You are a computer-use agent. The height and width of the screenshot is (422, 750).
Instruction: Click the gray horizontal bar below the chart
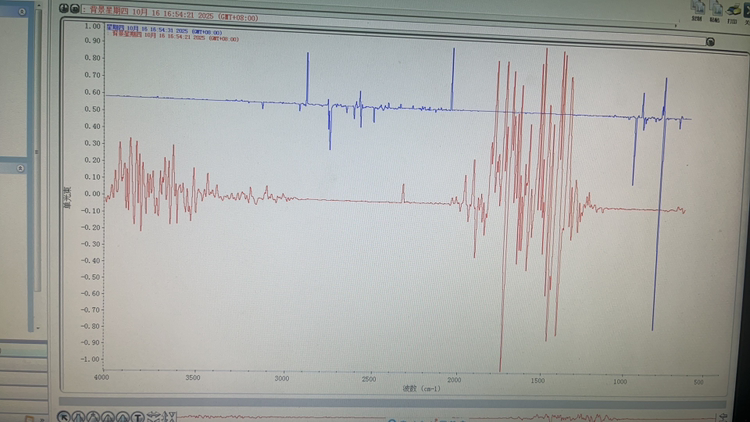click(392, 403)
